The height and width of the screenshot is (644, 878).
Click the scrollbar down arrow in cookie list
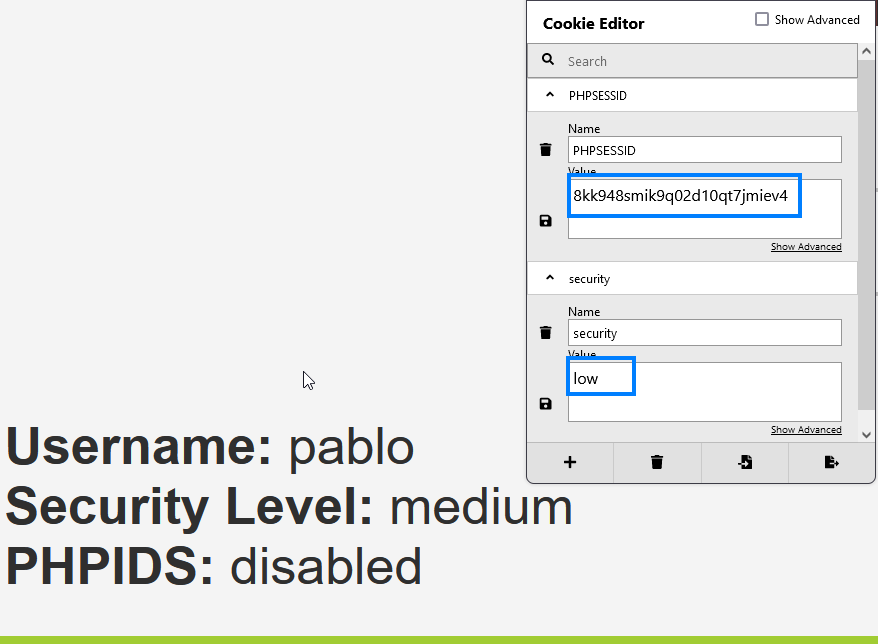point(867,435)
